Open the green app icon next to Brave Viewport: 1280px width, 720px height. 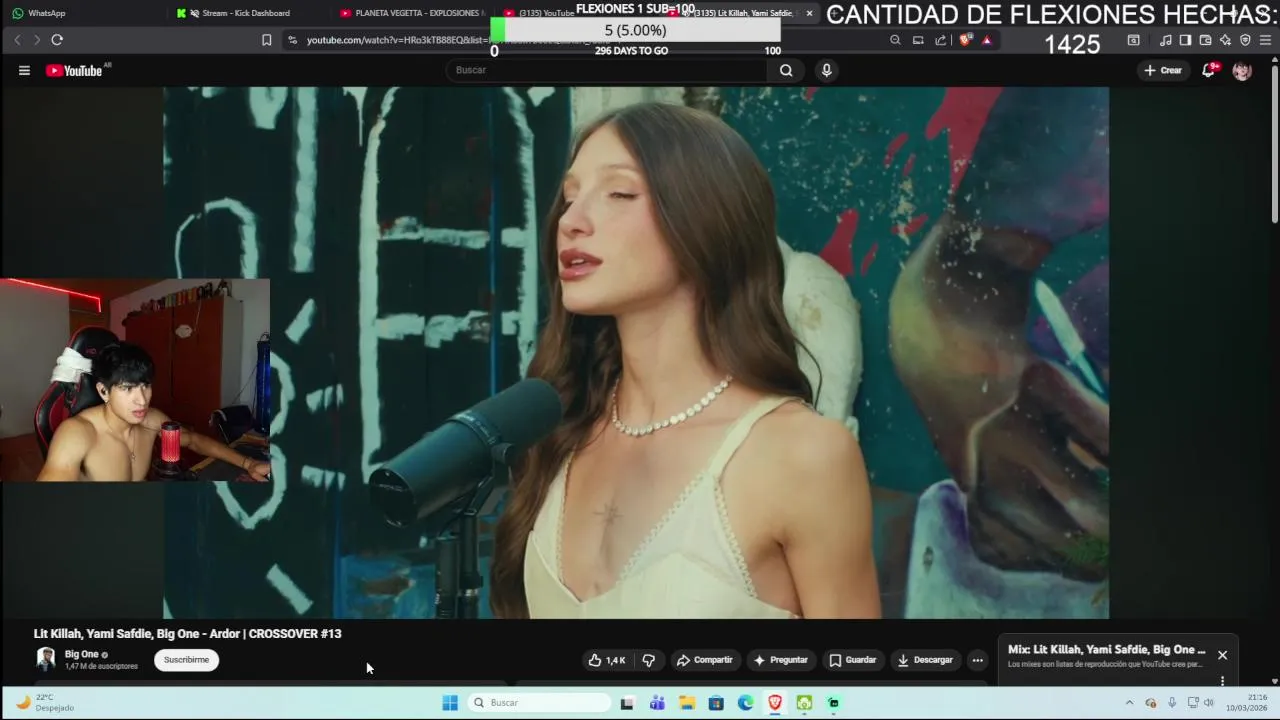(805, 703)
